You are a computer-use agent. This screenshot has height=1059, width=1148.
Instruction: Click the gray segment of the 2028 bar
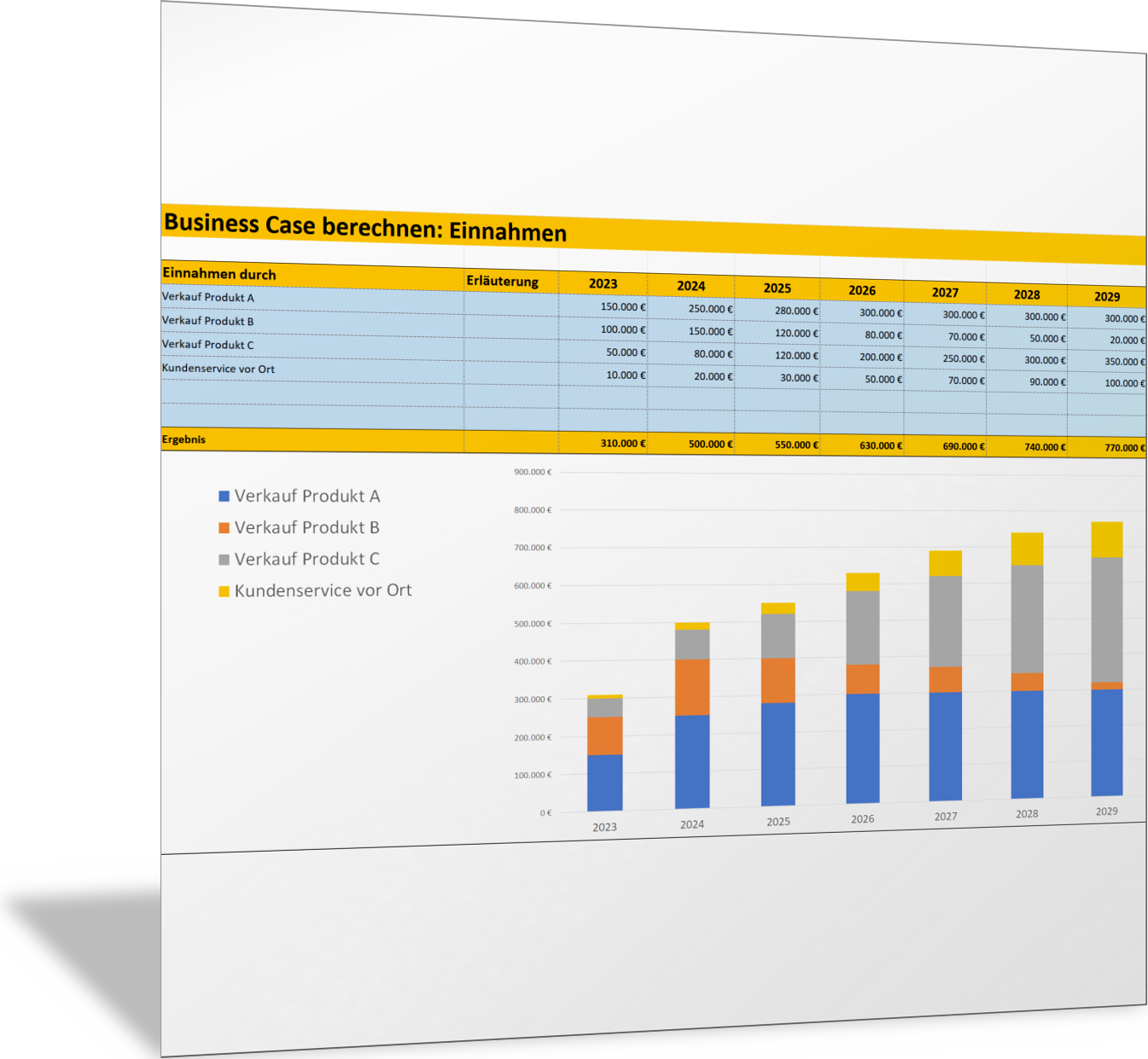coord(1027,620)
